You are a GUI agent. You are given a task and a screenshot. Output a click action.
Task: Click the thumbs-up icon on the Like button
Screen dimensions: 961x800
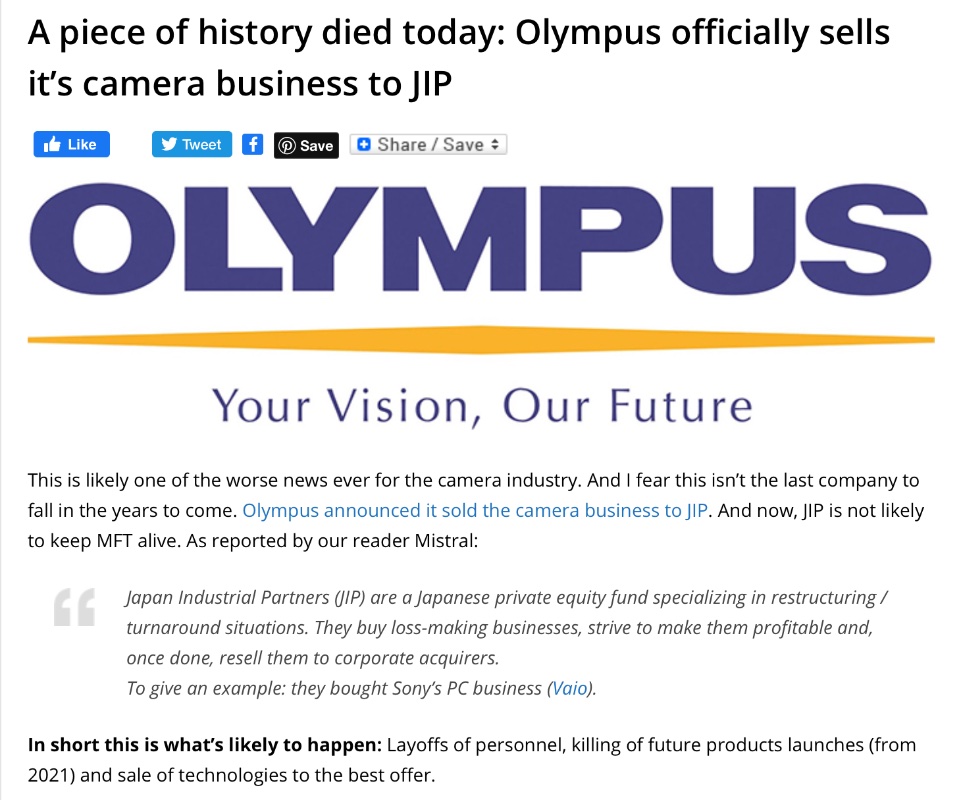click(51, 145)
